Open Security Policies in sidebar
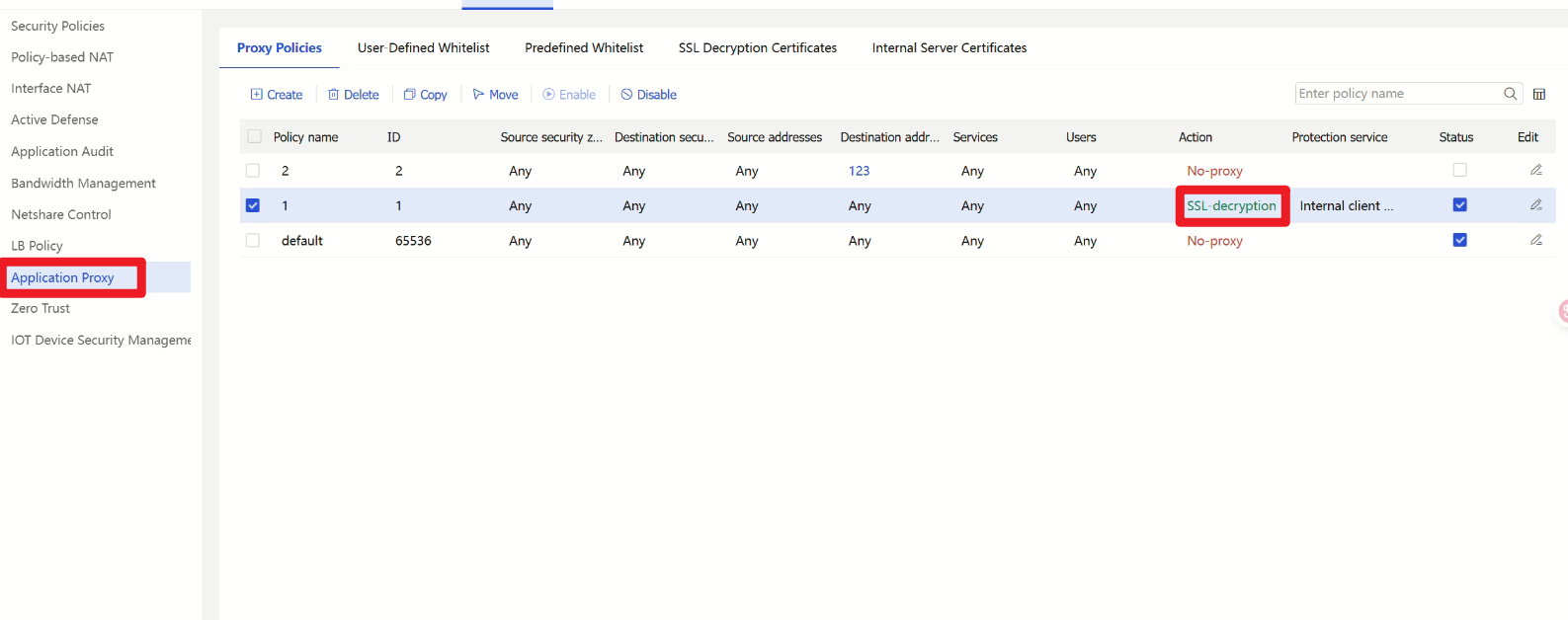The image size is (1568, 620). (x=57, y=26)
